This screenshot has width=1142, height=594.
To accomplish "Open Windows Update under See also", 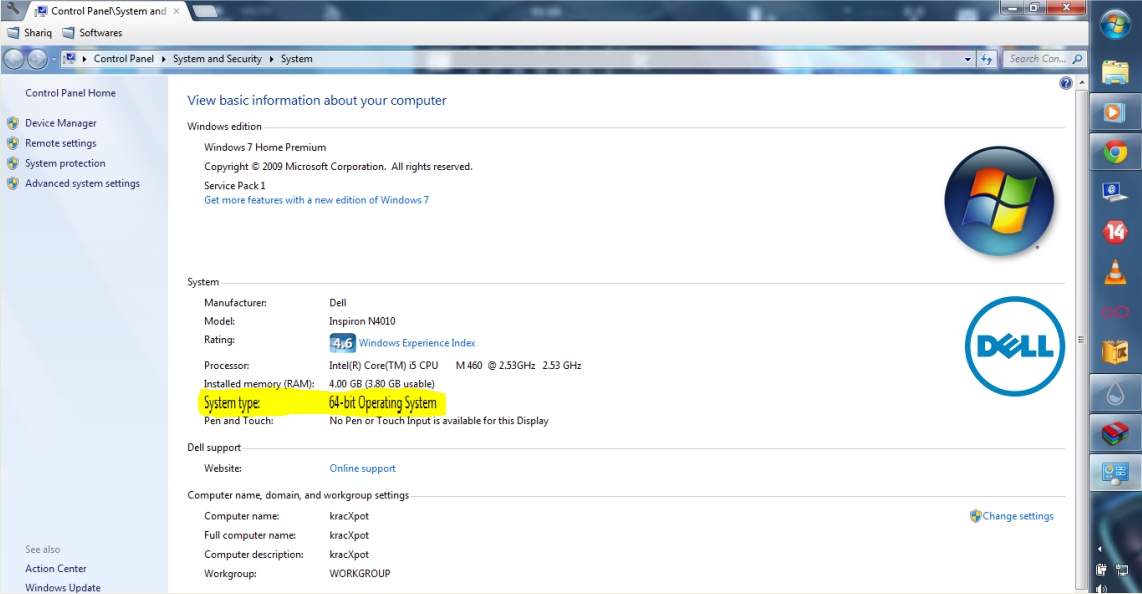I will tap(63, 588).
